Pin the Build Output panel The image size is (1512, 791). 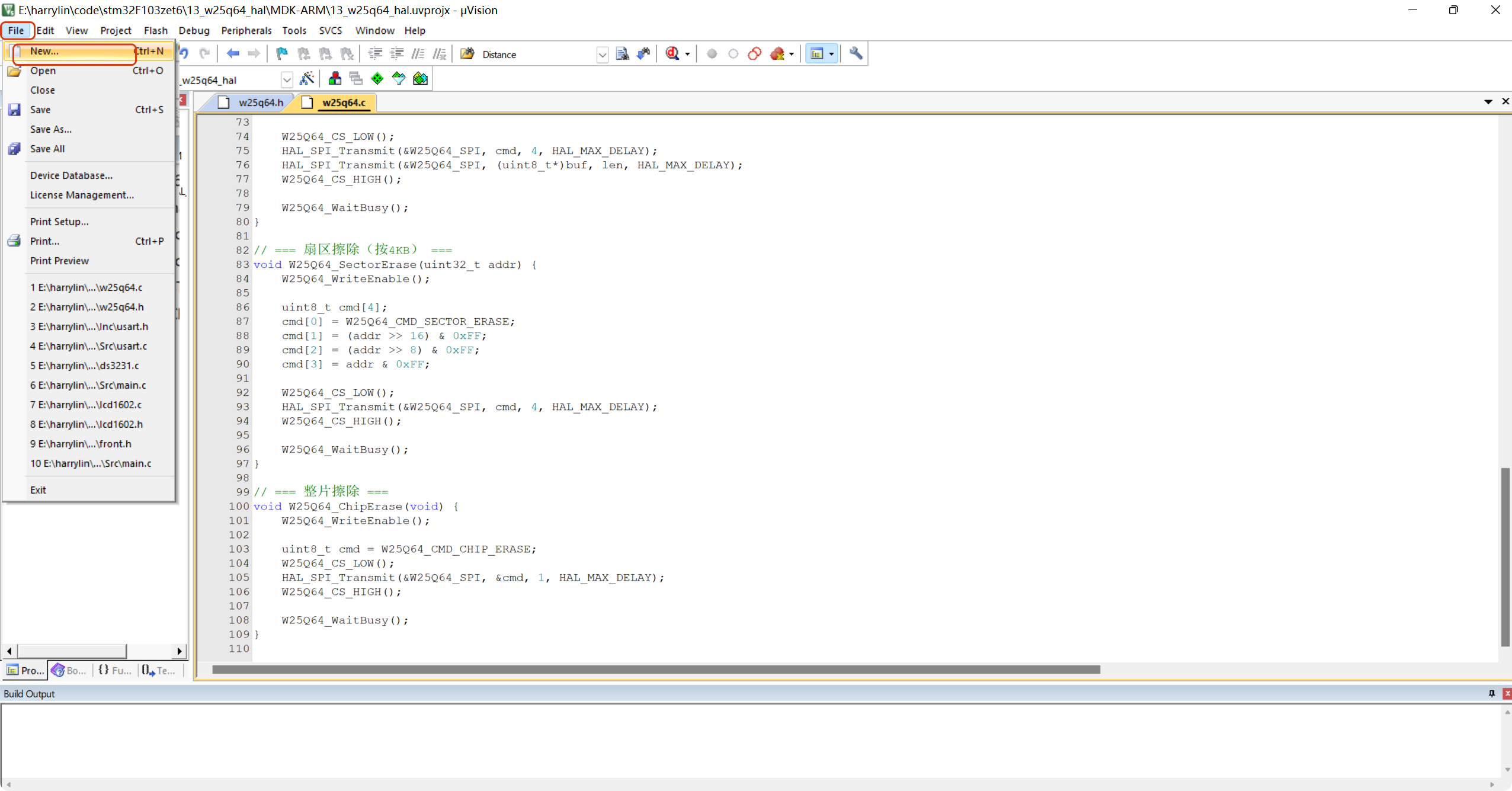click(x=1491, y=693)
